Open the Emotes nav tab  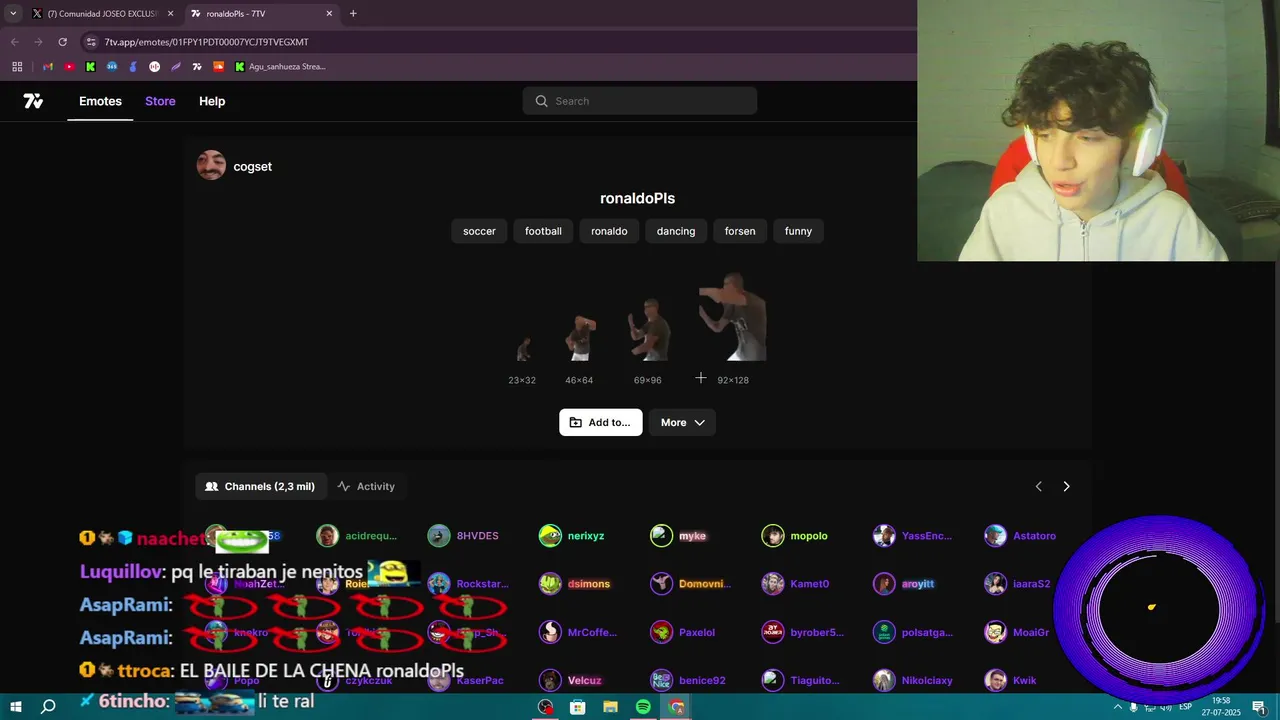click(x=100, y=101)
